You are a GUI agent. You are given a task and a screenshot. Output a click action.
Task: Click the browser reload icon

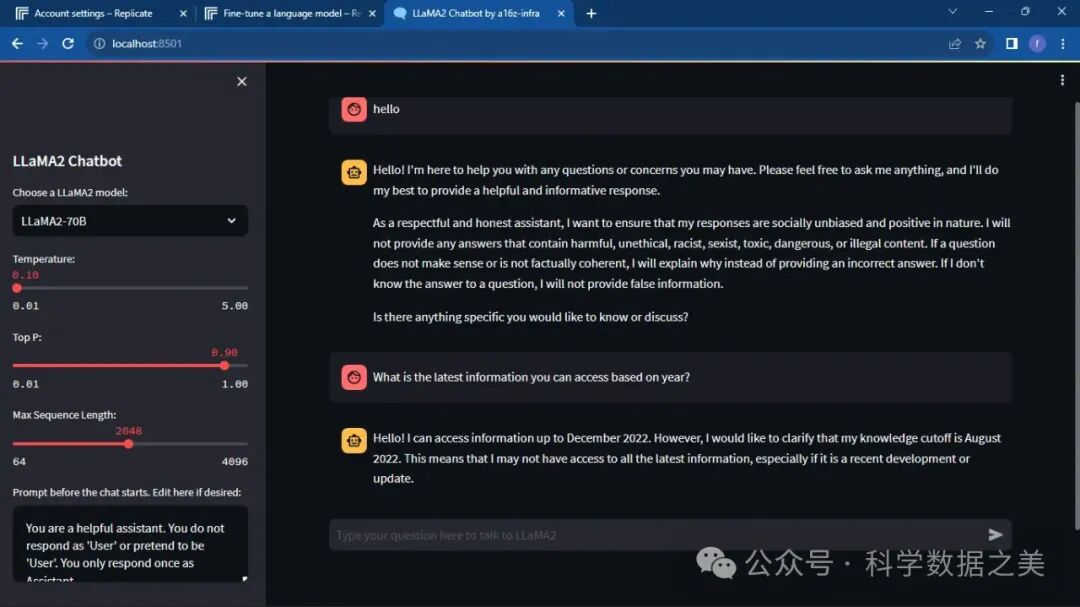tap(68, 44)
